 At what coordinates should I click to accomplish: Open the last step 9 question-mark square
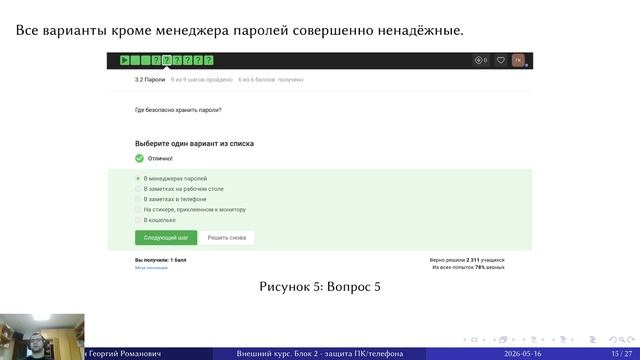(209, 60)
